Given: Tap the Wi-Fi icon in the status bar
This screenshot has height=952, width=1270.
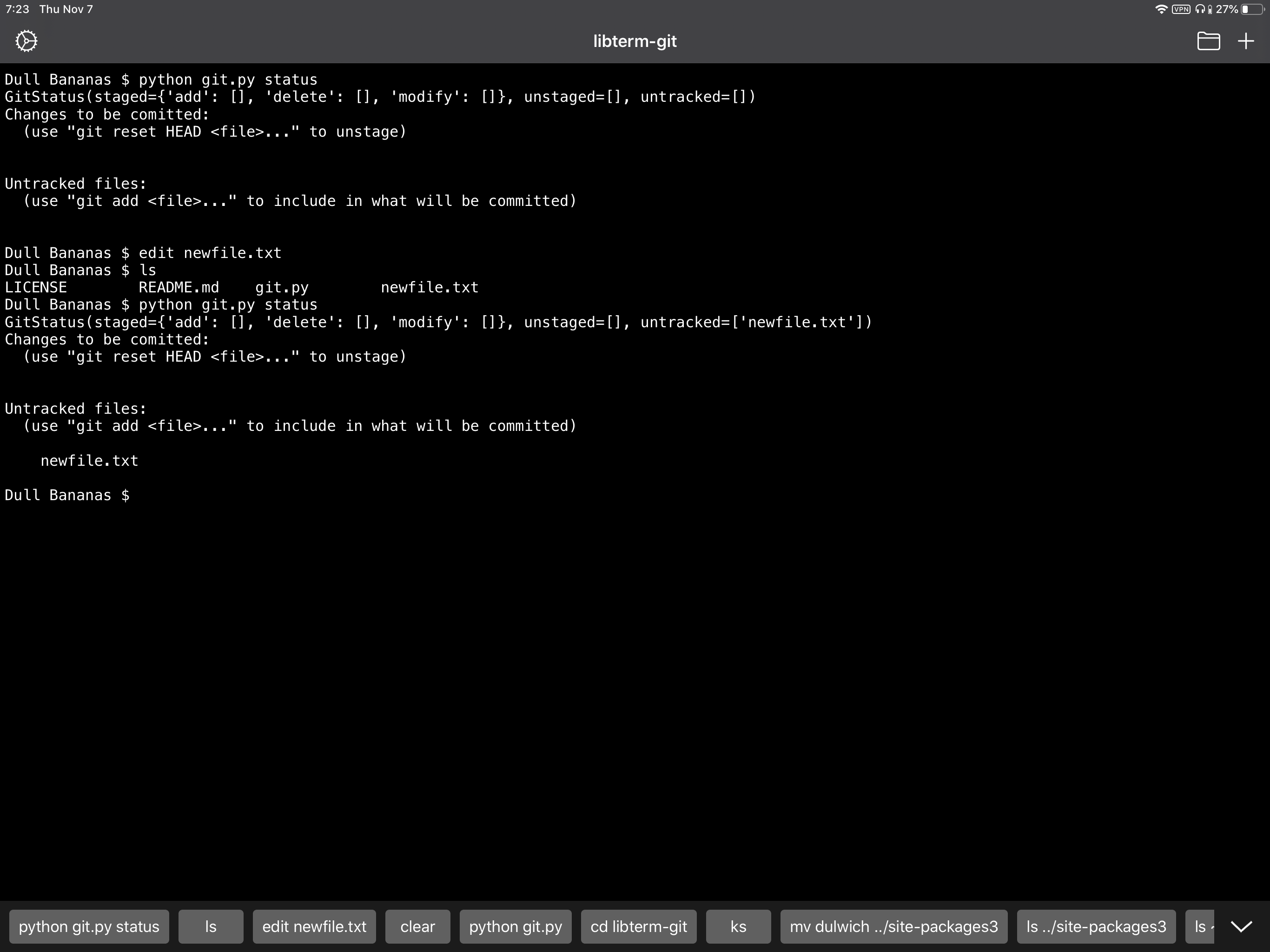Looking at the screenshot, I should coord(1161,9).
